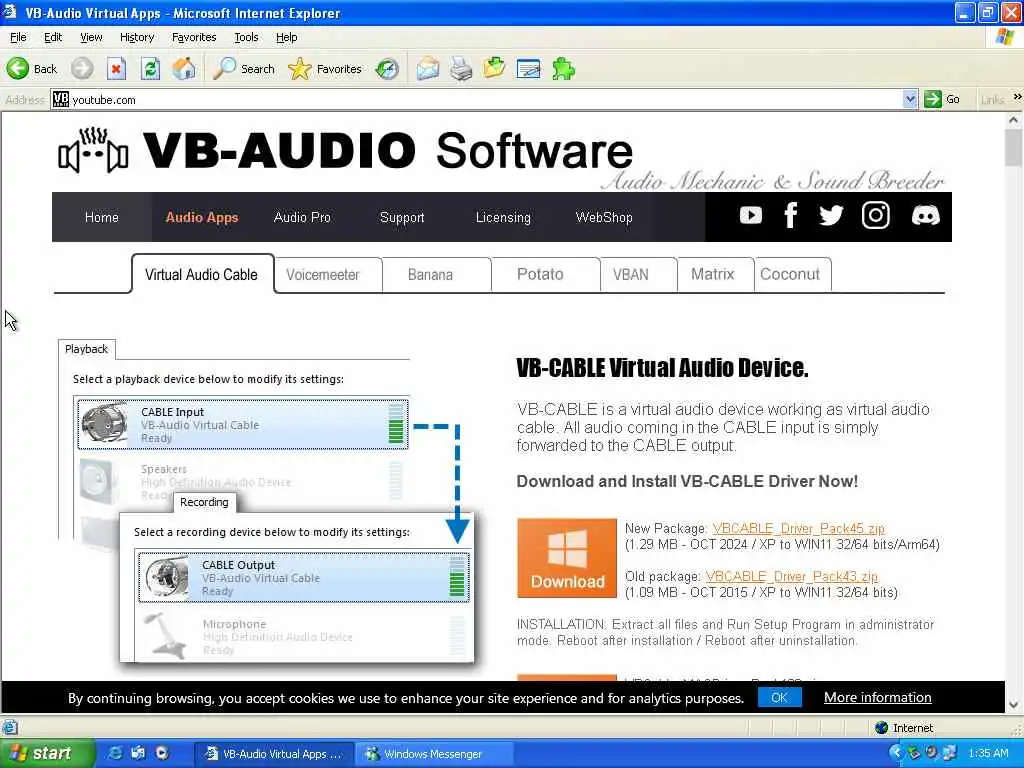
Task: Click the Internet zone status bar entry
Action: click(x=904, y=728)
